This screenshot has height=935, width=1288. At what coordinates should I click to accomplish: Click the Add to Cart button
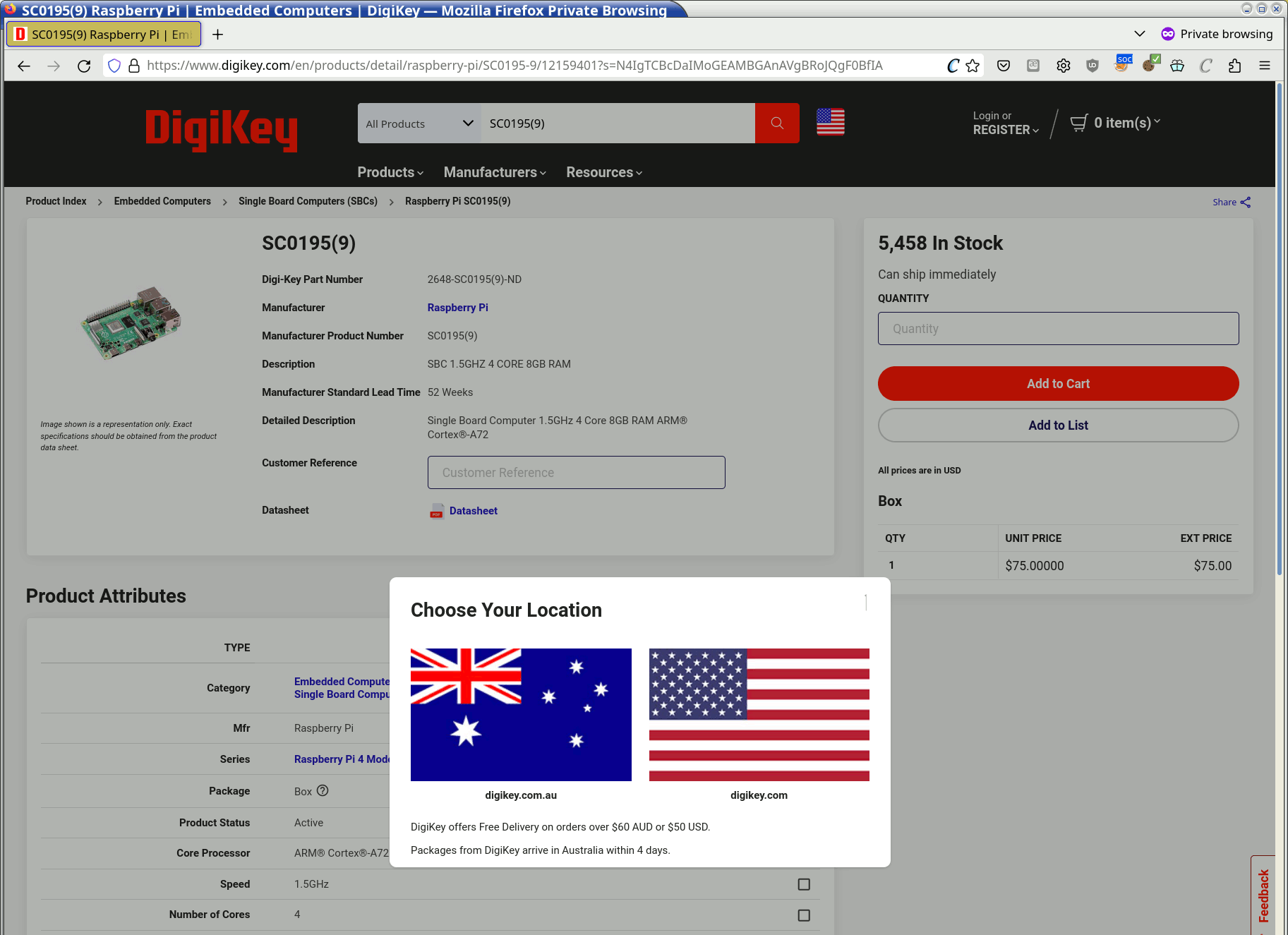coord(1057,383)
